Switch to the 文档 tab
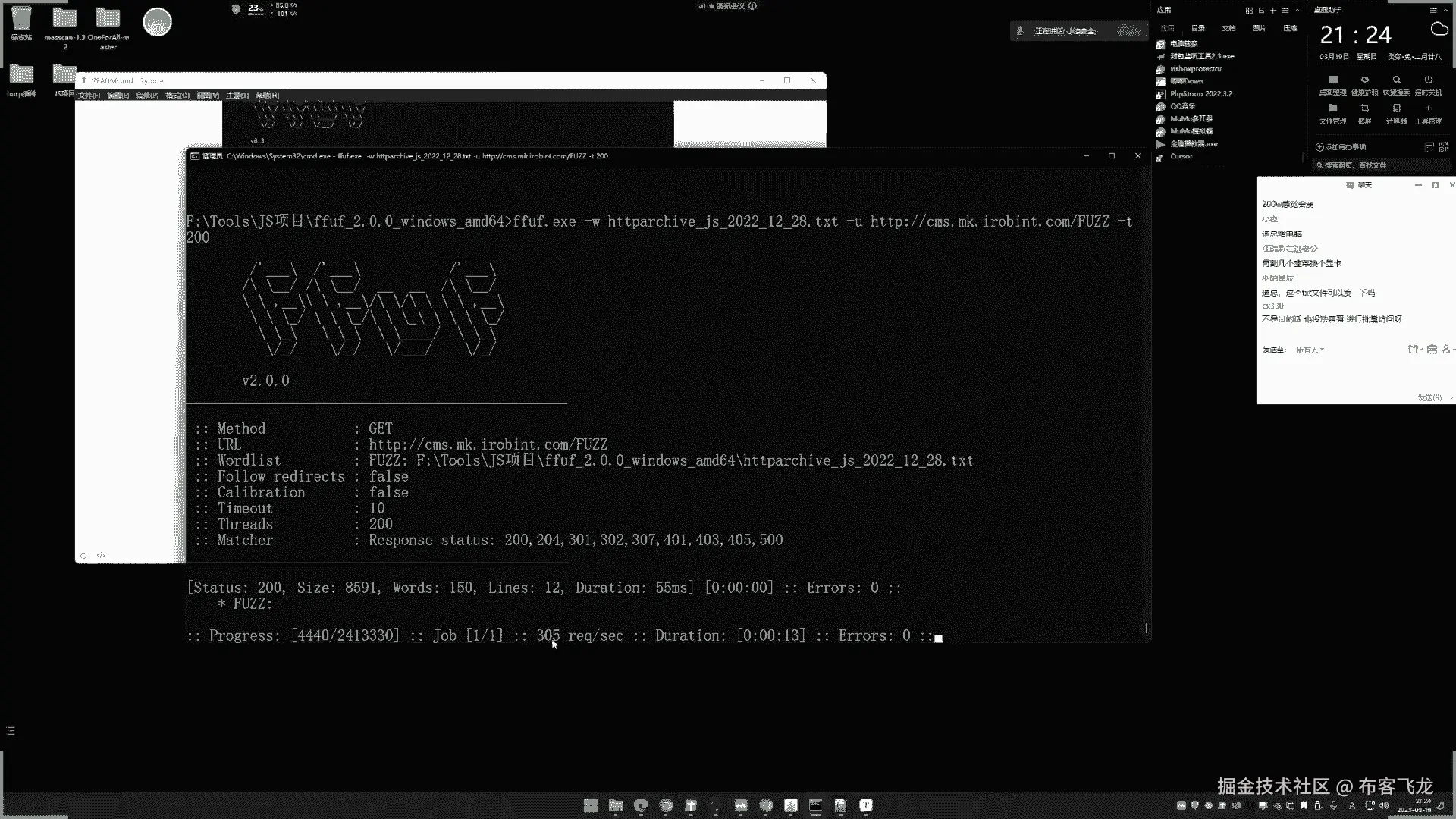 (x=1228, y=28)
